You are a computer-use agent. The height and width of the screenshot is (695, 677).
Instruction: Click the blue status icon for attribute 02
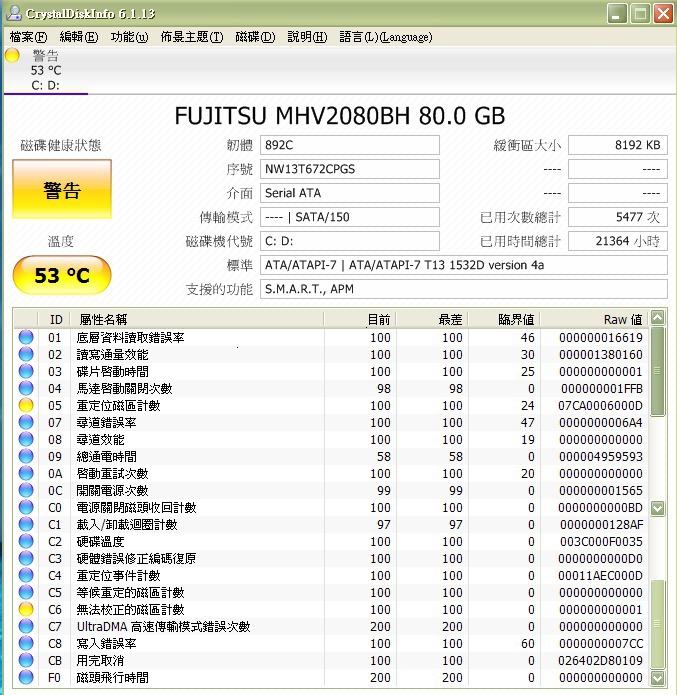(x=26, y=354)
